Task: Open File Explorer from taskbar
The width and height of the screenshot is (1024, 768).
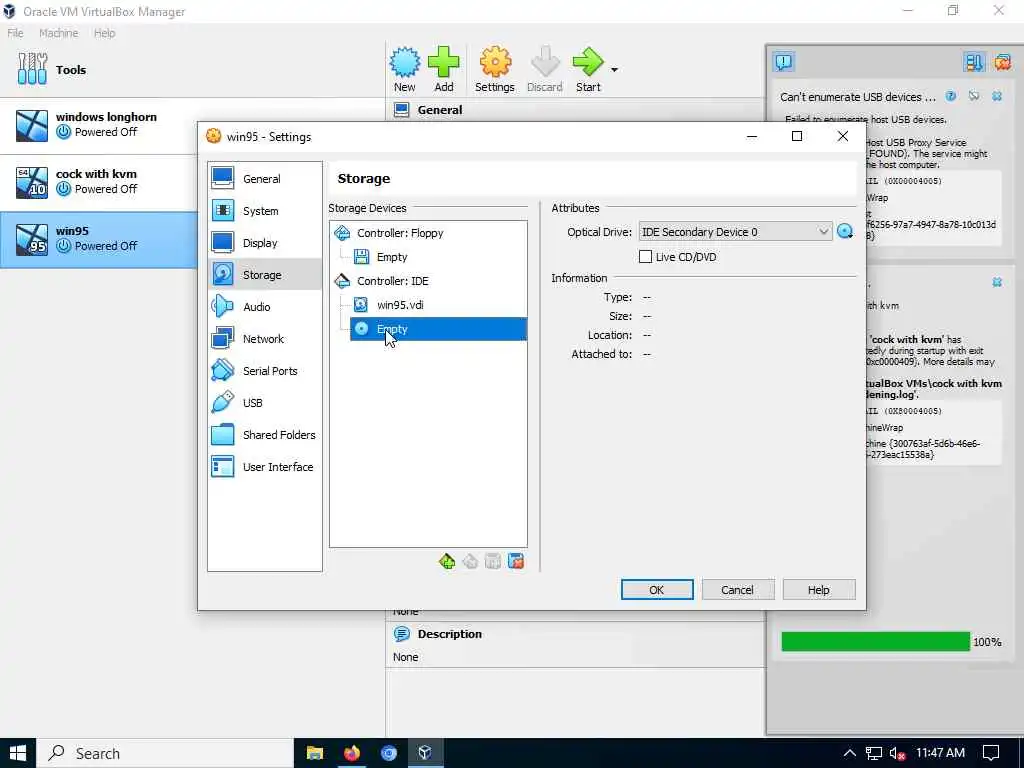Action: pos(315,753)
